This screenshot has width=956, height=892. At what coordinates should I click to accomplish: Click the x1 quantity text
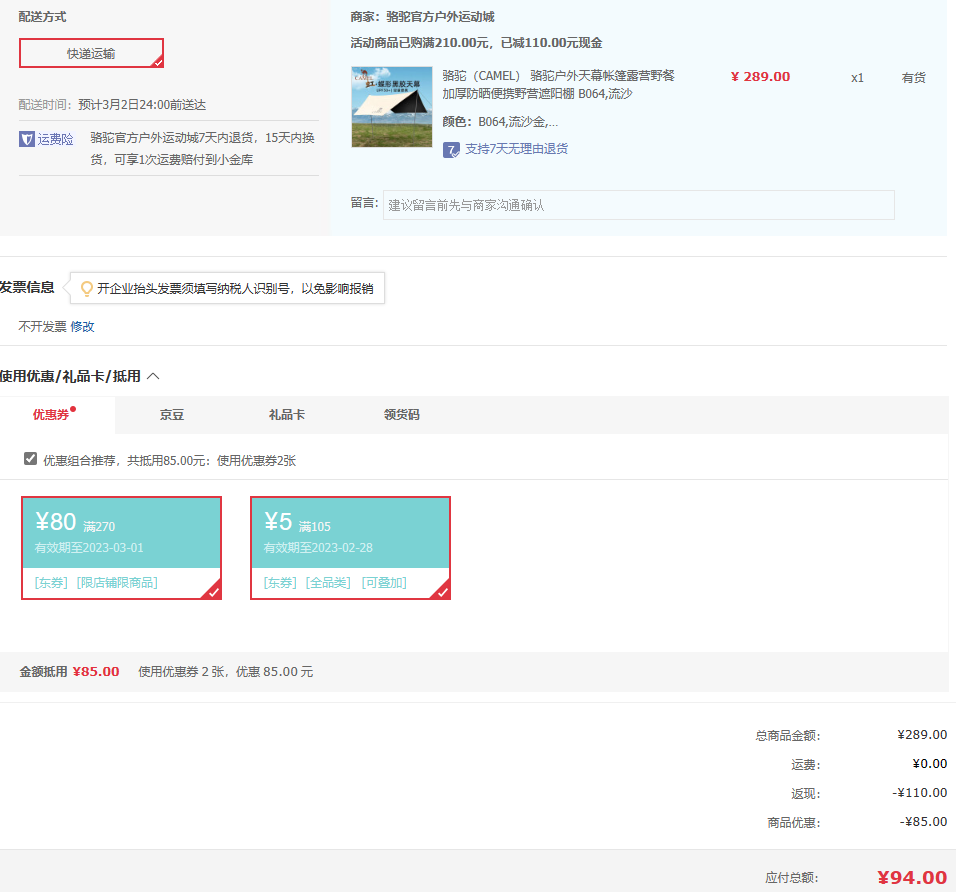(857, 78)
